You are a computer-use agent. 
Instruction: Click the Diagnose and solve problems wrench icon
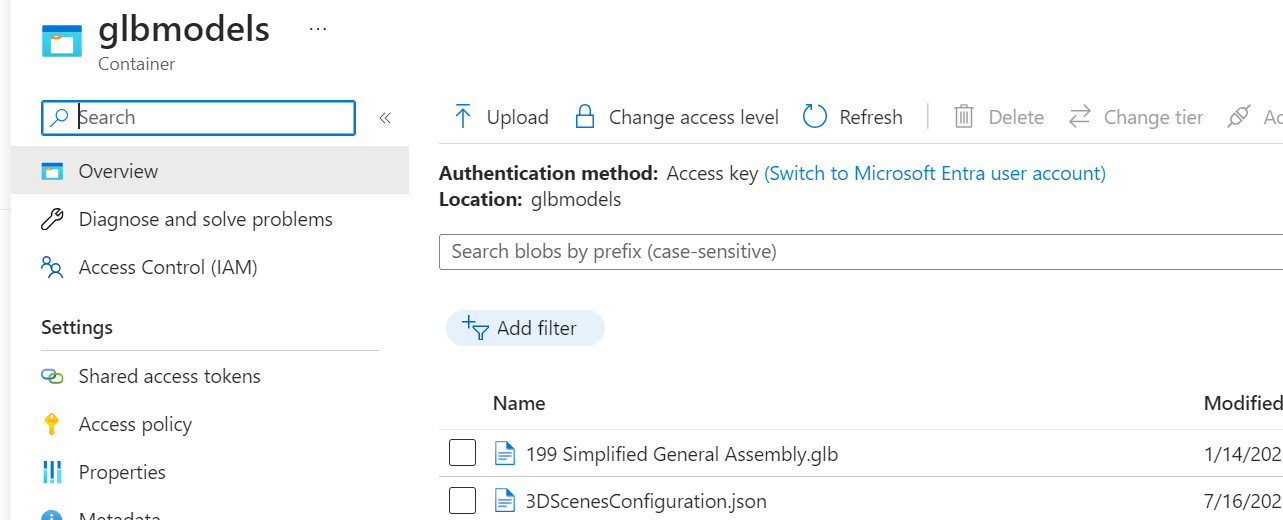click(52, 219)
